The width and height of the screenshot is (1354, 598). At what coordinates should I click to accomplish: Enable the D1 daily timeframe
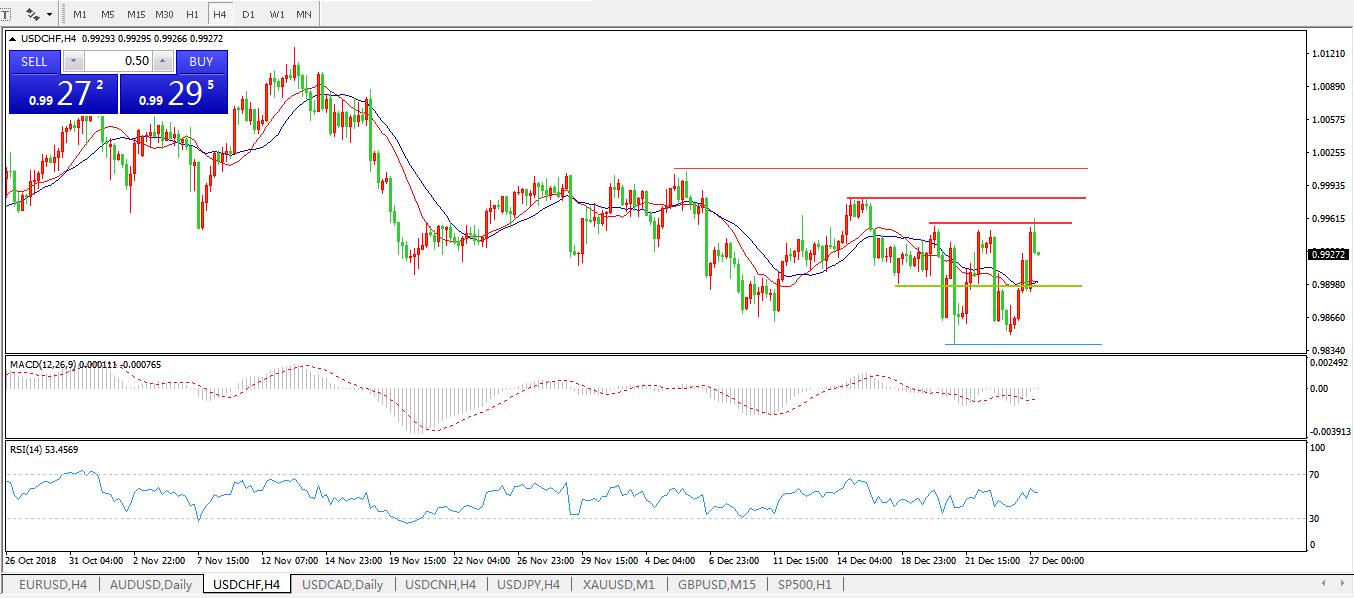248,15
